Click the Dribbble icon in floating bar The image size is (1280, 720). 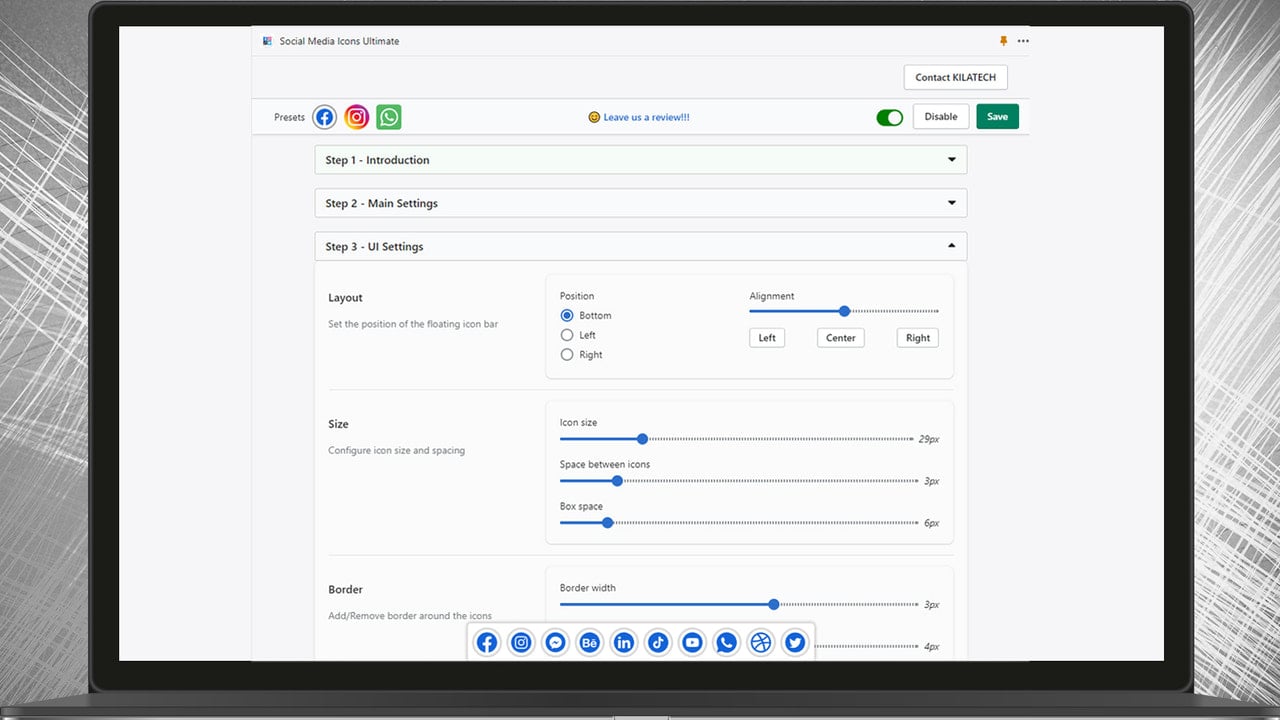point(761,643)
